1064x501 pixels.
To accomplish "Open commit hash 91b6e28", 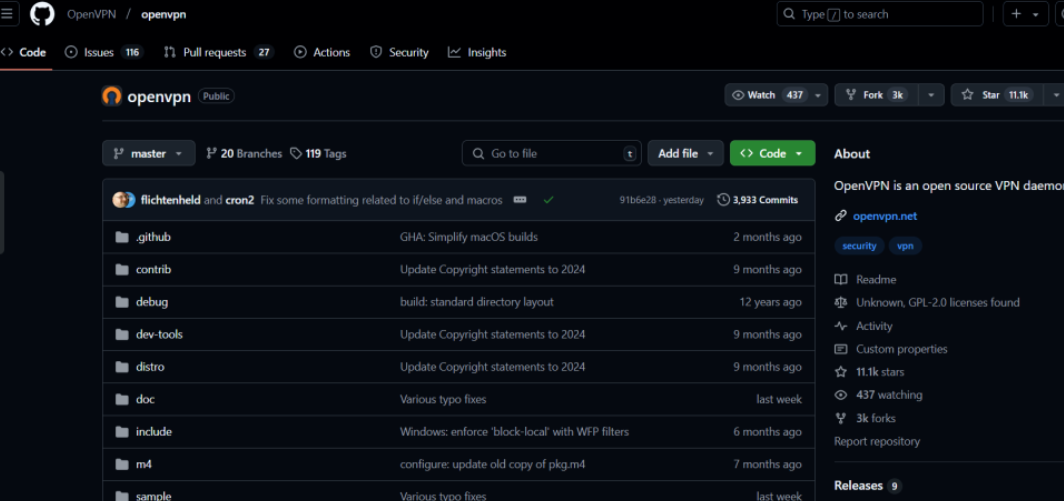I will pyautogui.click(x=639, y=200).
